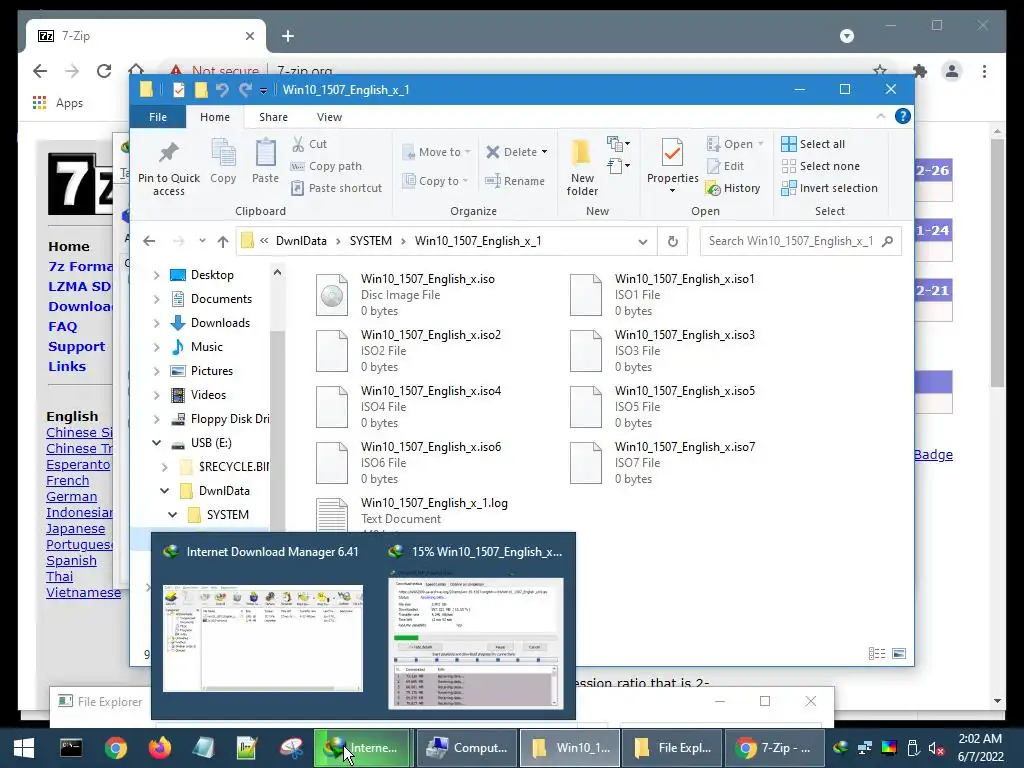Switch to the Share ribbon tab

pos(273,117)
